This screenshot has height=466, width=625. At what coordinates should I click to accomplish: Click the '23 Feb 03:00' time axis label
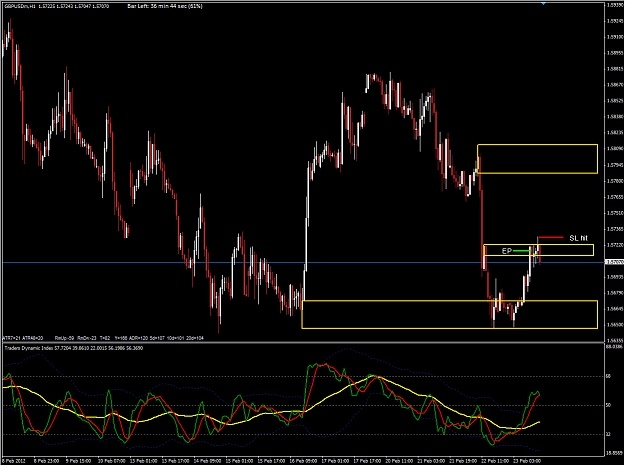527,461
